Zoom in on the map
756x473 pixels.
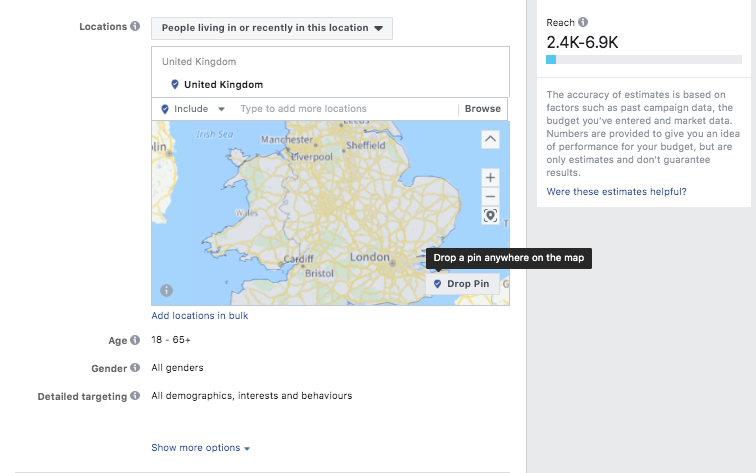point(490,177)
